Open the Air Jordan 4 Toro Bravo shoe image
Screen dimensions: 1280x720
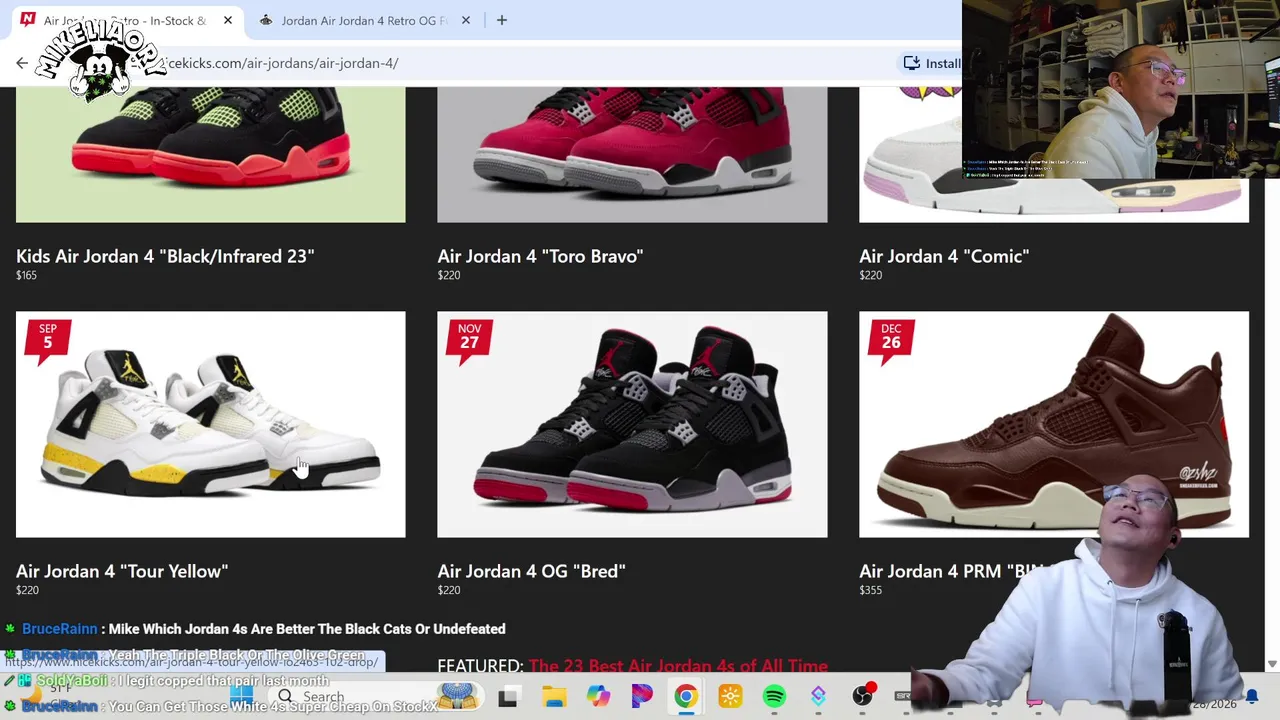(632, 154)
